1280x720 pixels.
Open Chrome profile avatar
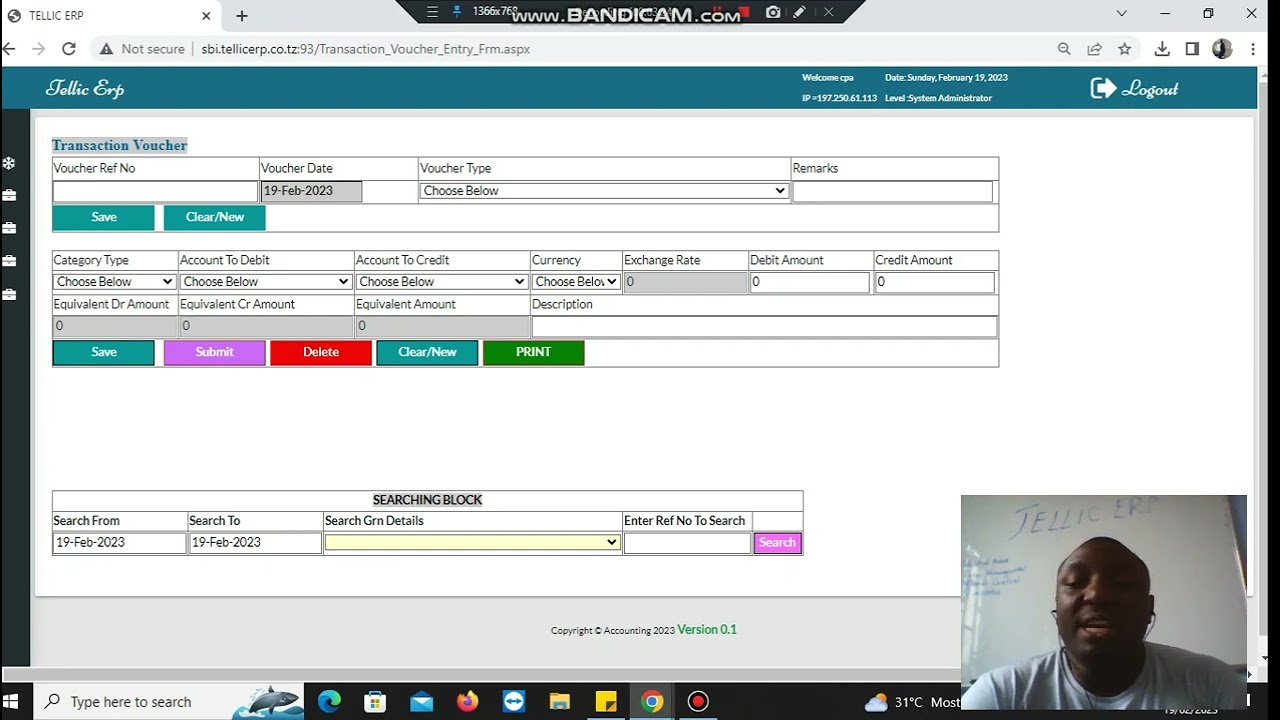1222,49
